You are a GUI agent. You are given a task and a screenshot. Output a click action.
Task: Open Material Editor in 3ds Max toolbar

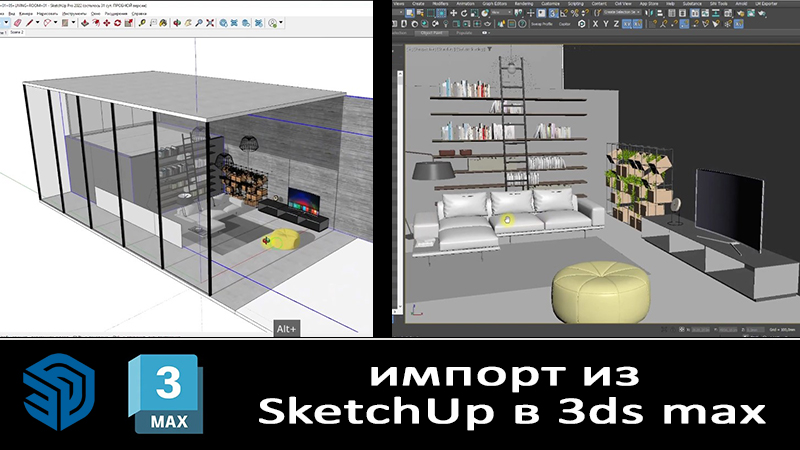click(728, 13)
